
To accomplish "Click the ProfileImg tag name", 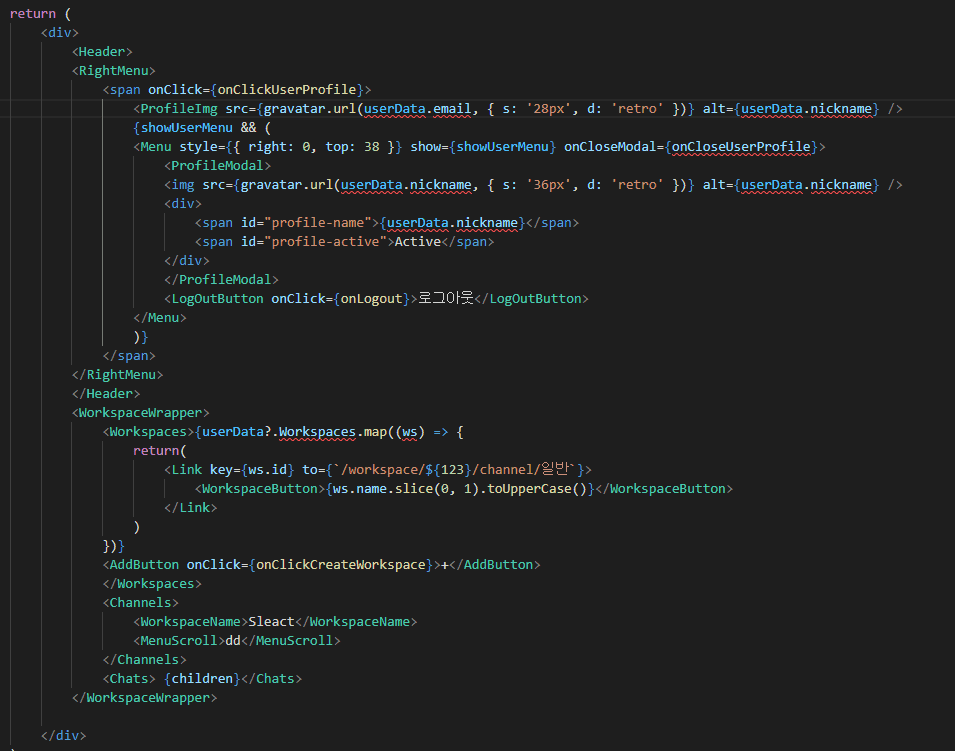I will coord(179,108).
